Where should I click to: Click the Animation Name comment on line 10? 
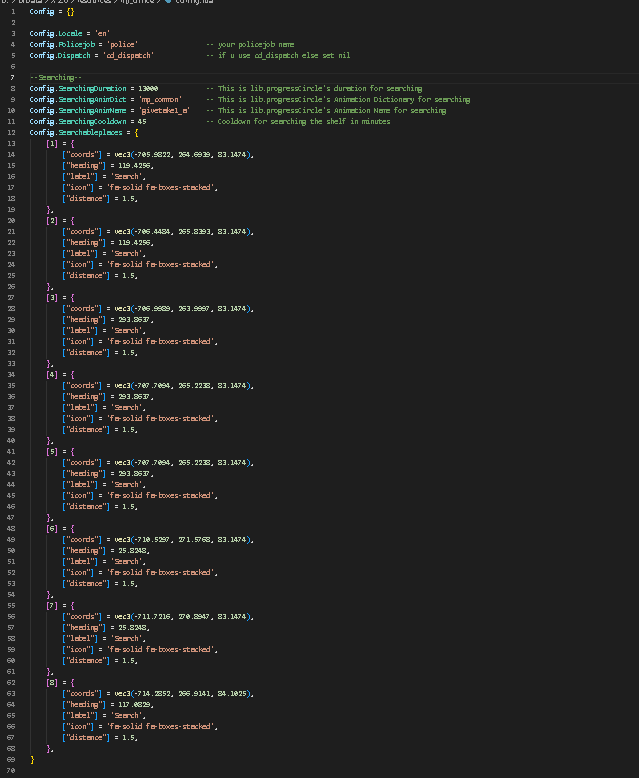pos(326,111)
